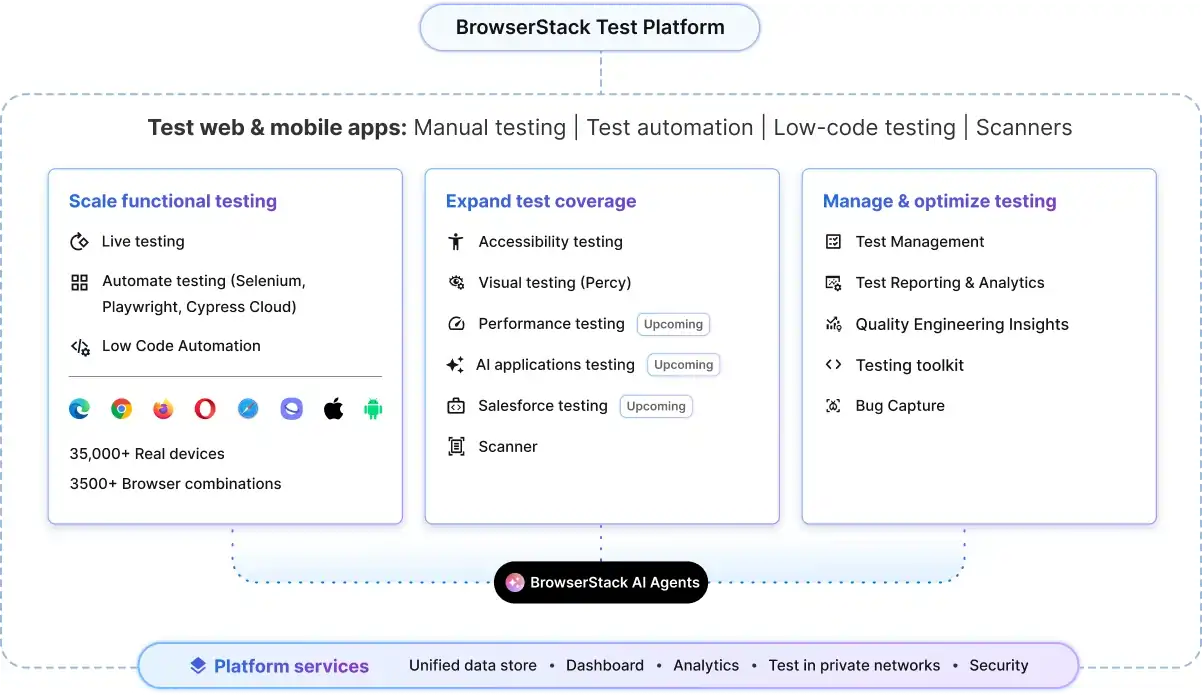Click the Microsoft Edge browser icon
The width and height of the screenshot is (1202, 695).
(79, 408)
